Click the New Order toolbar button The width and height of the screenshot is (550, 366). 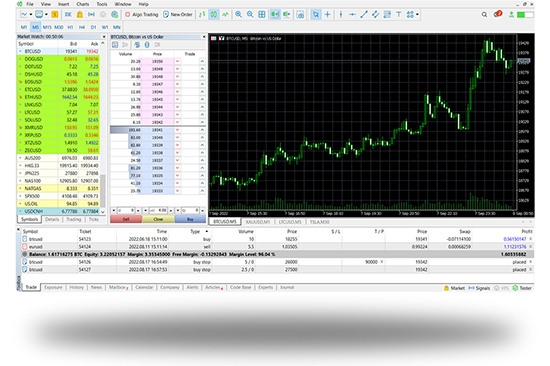tap(178, 14)
